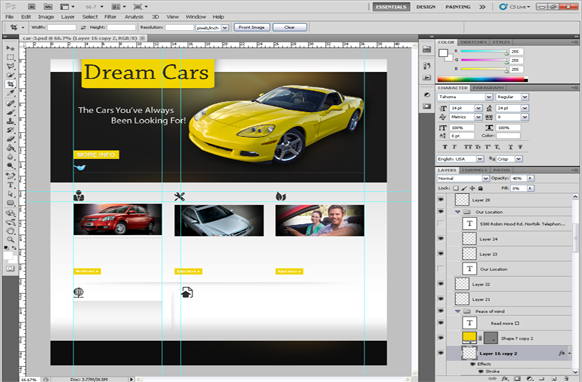Toggle Shape 7 copy 2 layer visibility
This screenshot has height=382, width=582.
441,338
